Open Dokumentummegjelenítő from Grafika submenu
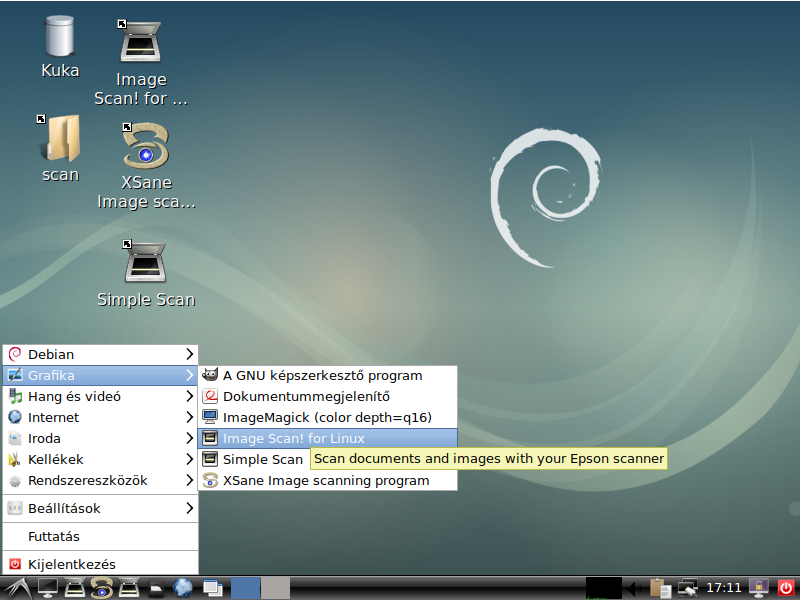This screenshot has width=800, height=600. (x=327, y=396)
